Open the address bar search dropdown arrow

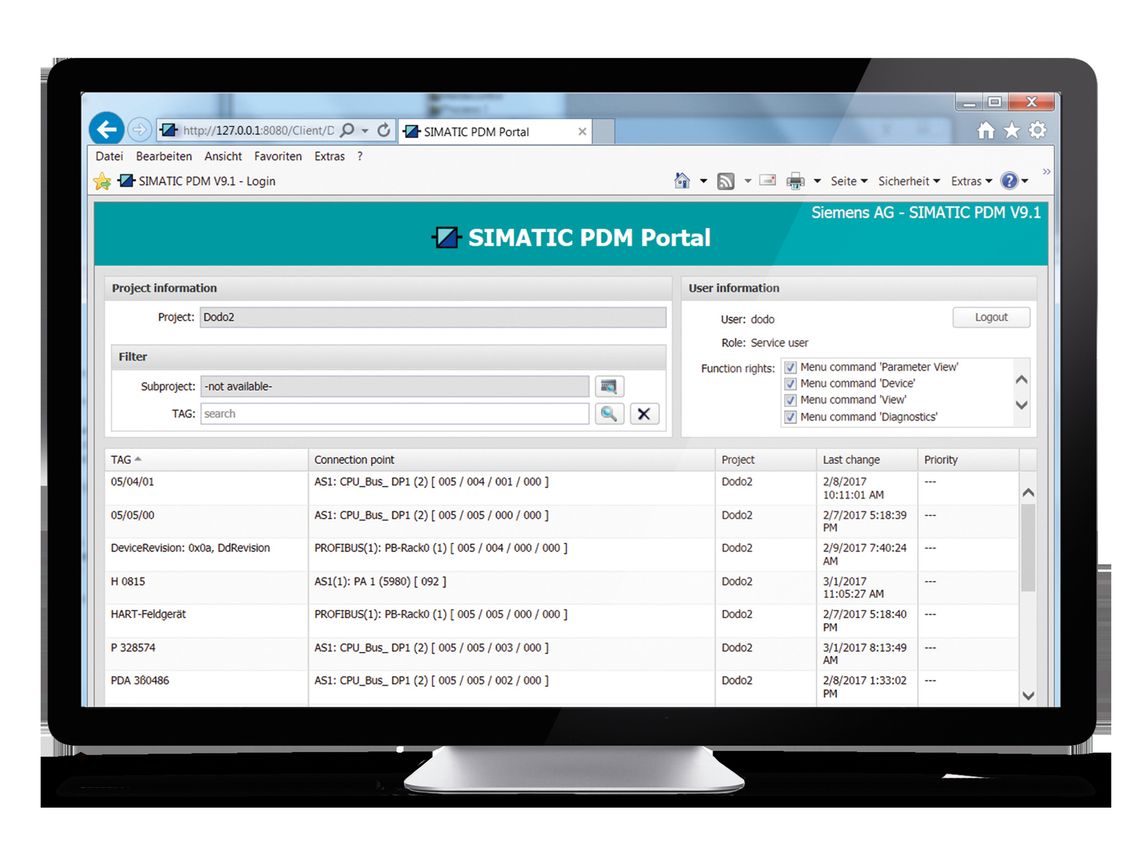(365, 131)
